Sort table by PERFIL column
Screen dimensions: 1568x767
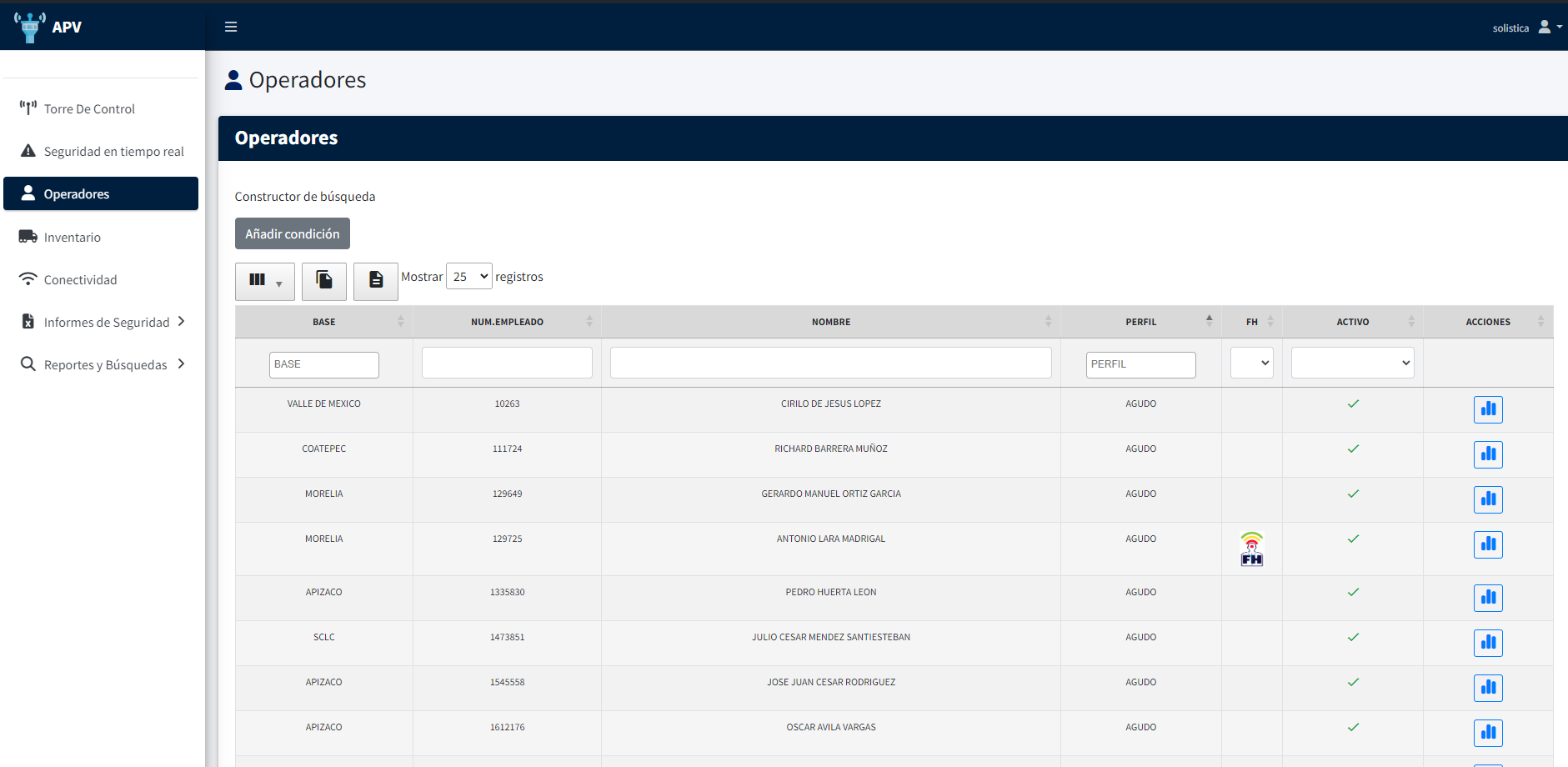[x=1141, y=322]
